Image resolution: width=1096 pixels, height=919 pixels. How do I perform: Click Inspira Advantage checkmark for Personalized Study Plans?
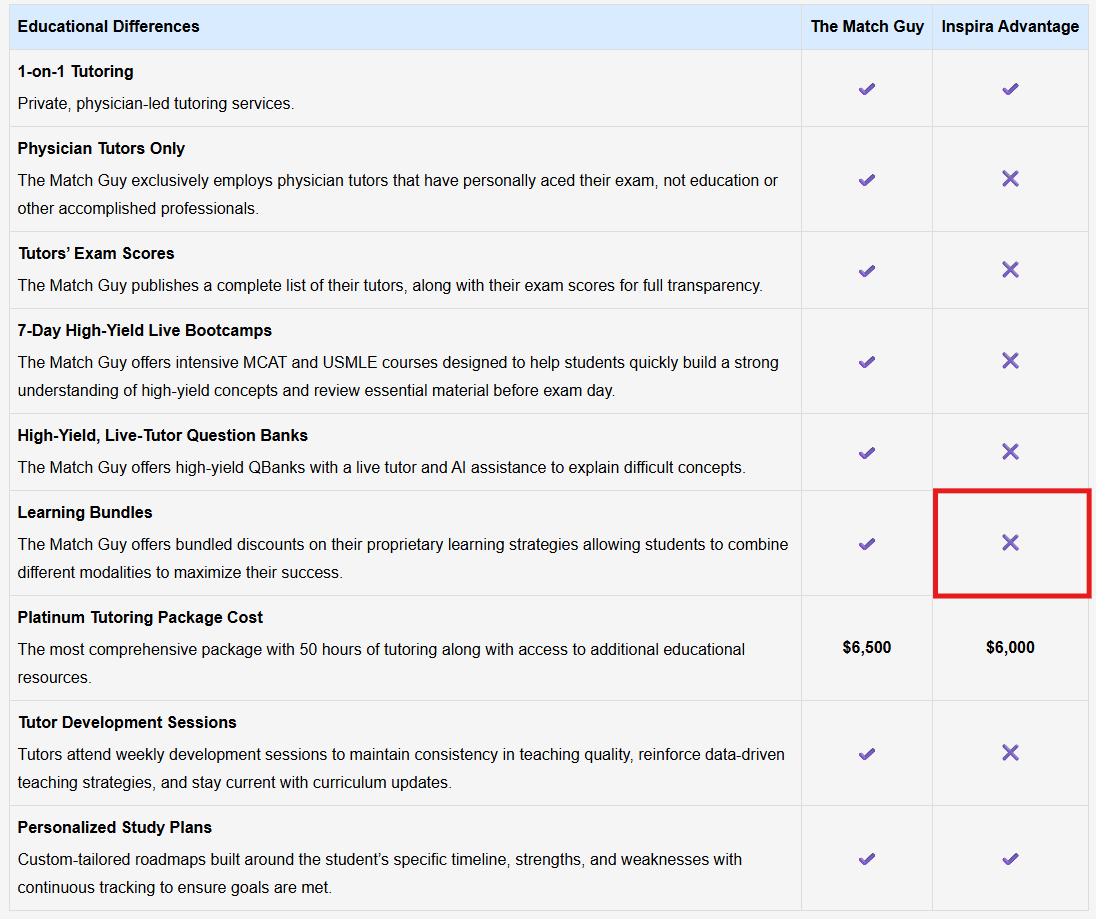1010,859
